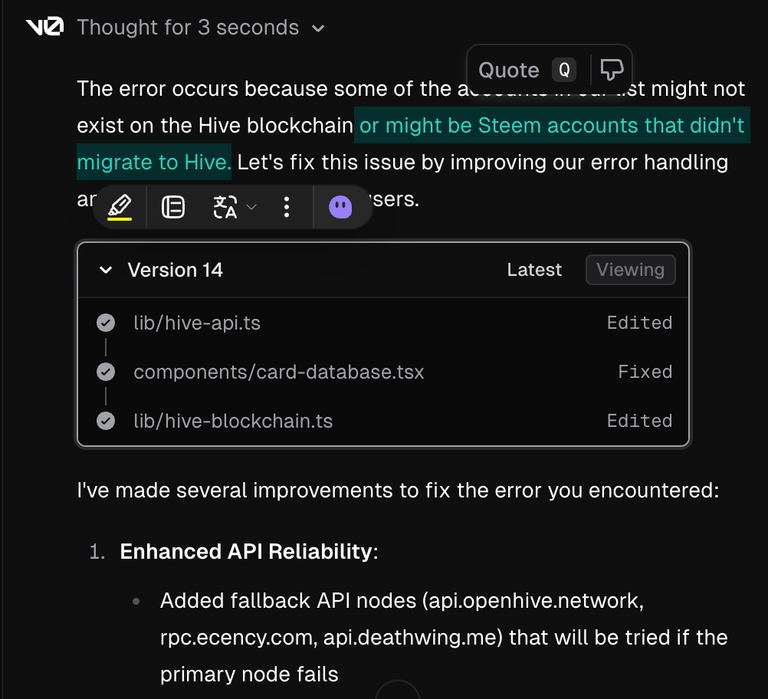
Task: Give thumbs down feedback
Action: [x=612, y=70]
